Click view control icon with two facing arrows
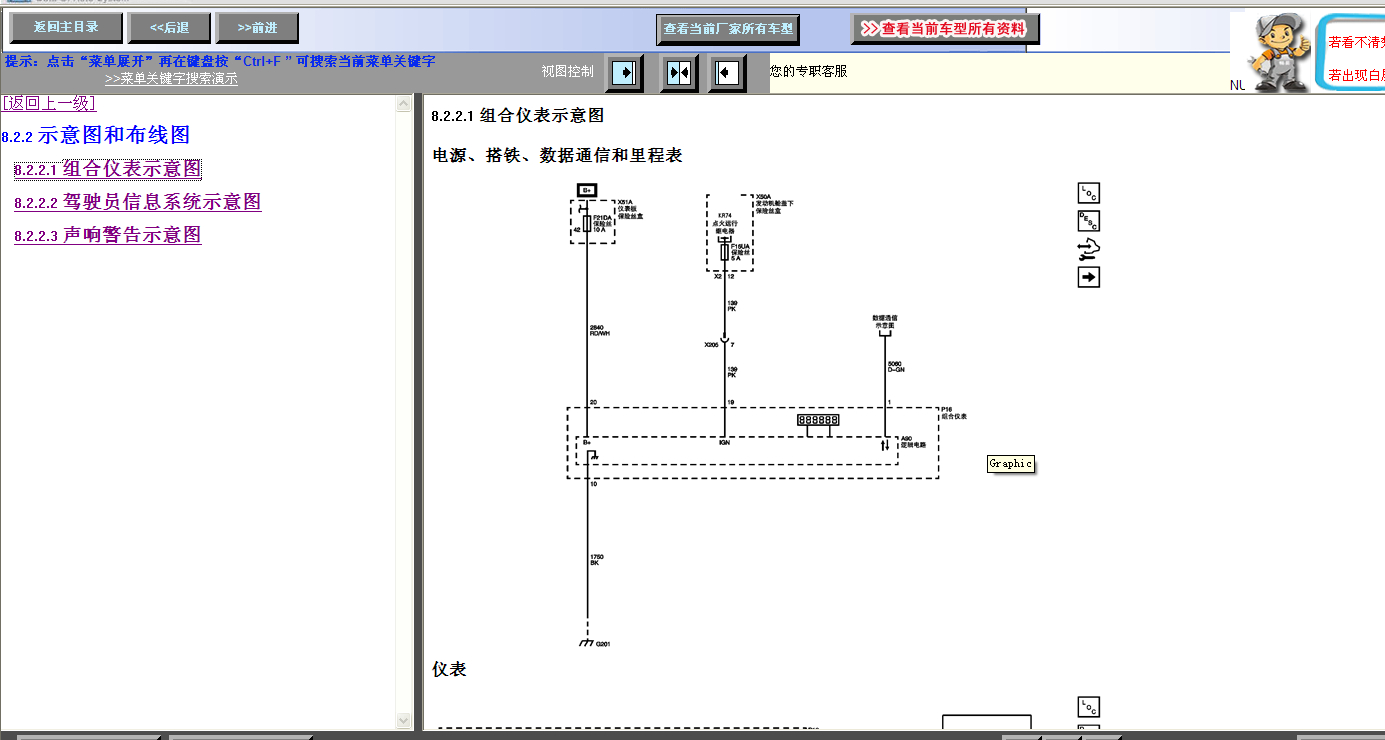Image resolution: width=1385 pixels, height=740 pixels. [679, 73]
